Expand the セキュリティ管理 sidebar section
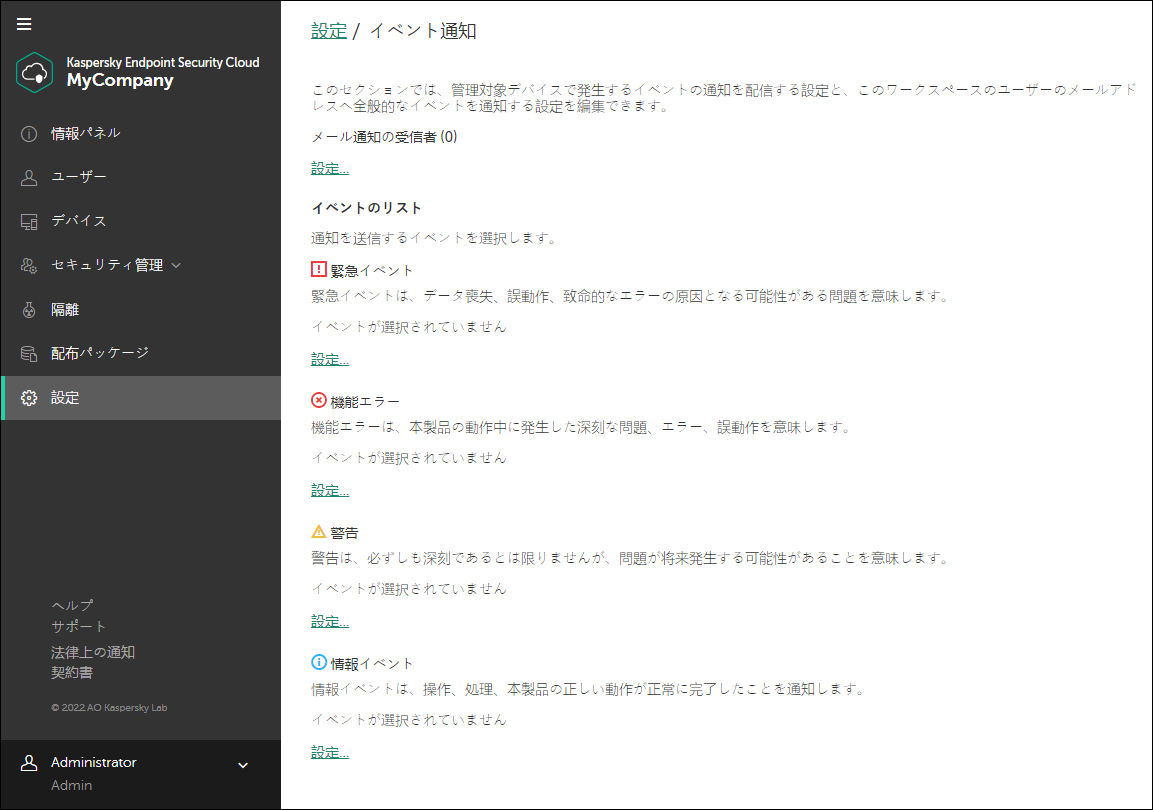The image size is (1153, 810). (29, 264)
